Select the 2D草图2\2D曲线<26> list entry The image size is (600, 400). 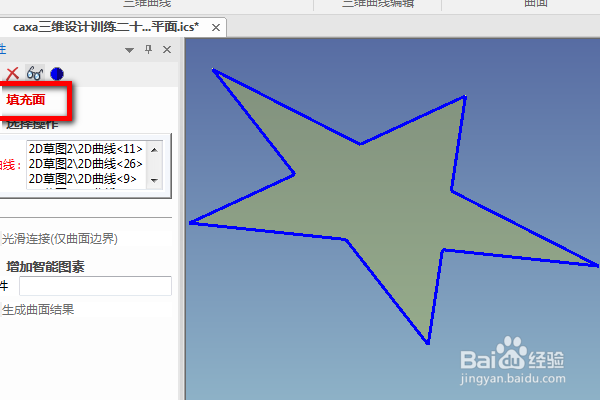coord(86,164)
